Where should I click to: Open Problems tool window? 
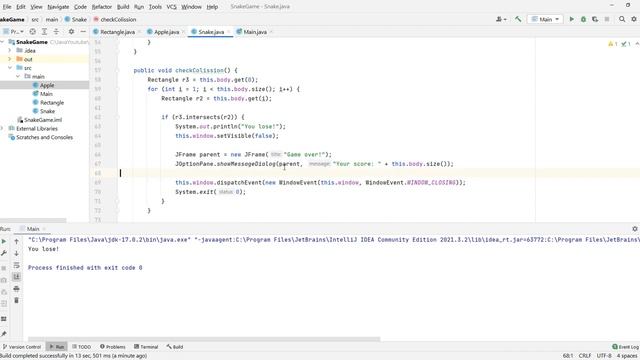pos(113,347)
